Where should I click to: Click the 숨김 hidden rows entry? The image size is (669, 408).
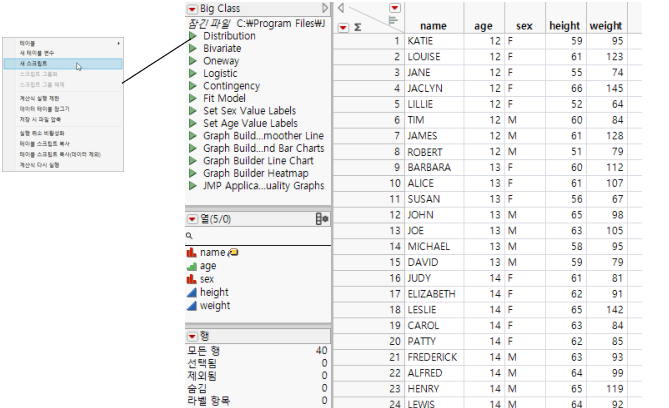pyautogui.click(x=257, y=388)
